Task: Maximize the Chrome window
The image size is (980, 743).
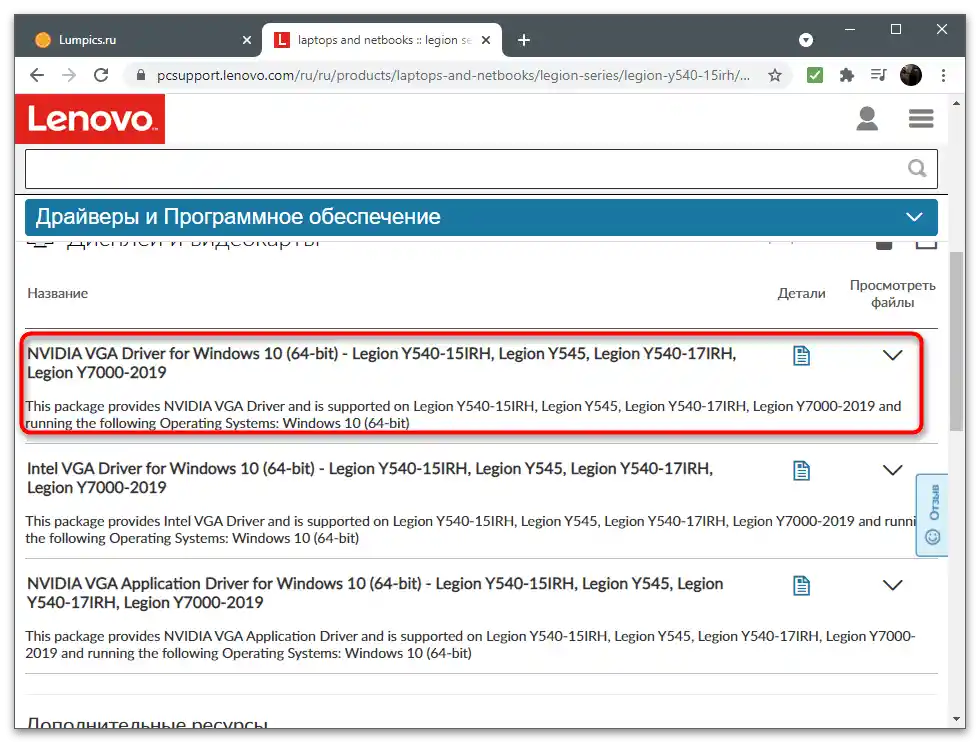Action: [896, 29]
